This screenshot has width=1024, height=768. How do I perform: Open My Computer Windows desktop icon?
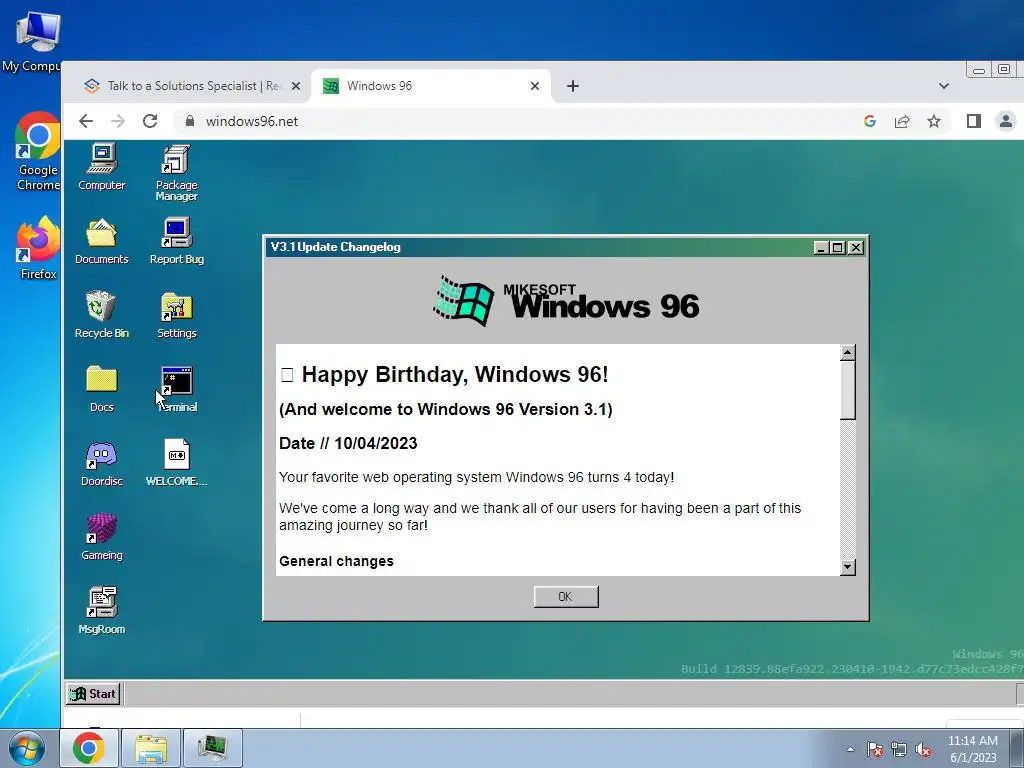31,42
